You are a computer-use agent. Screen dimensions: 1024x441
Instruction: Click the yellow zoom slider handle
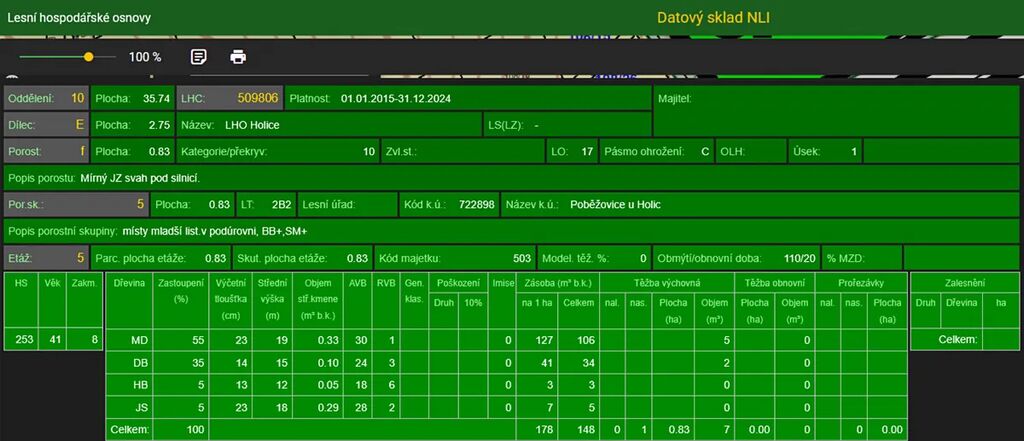coord(89,57)
